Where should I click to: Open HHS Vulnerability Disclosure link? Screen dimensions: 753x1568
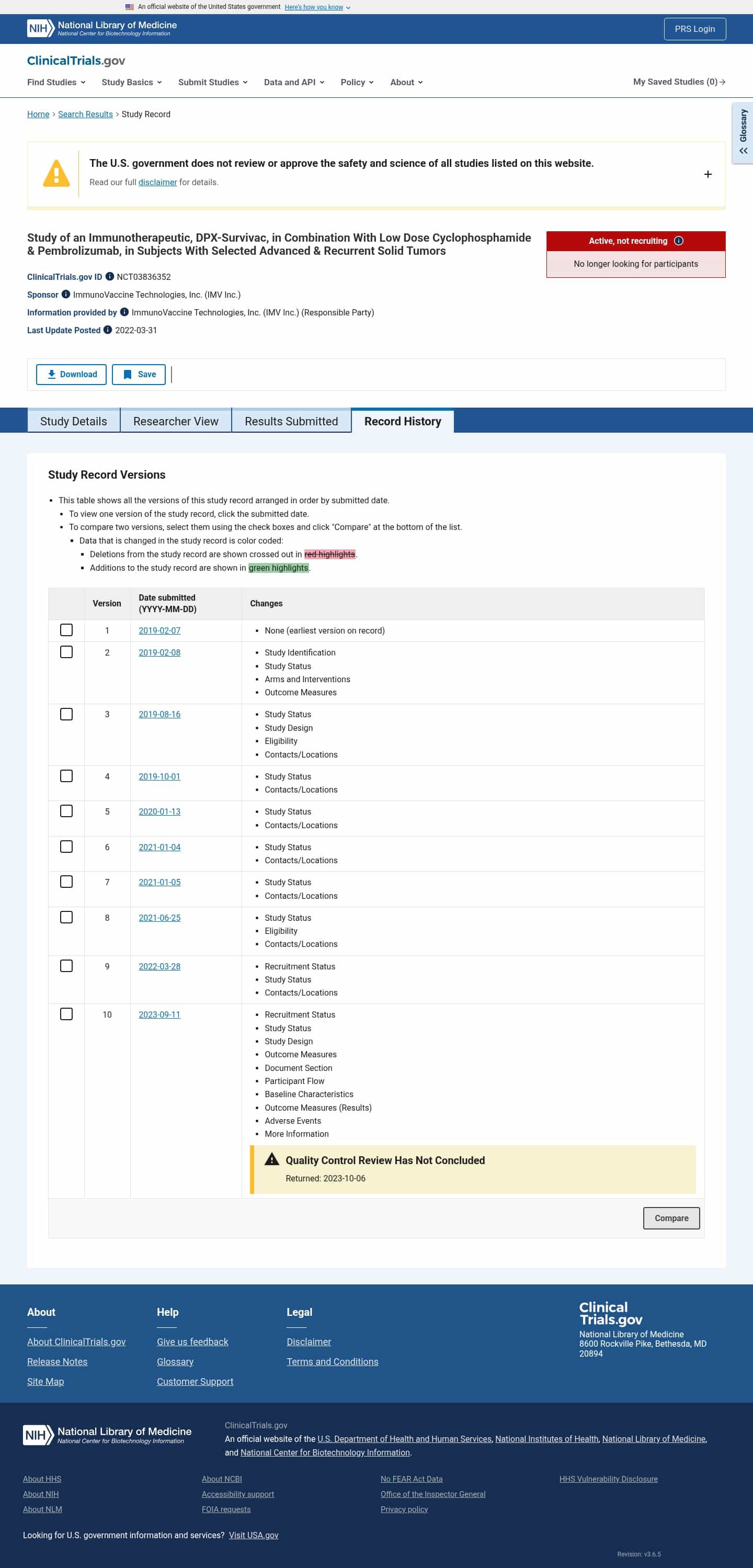pos(608,1479)
